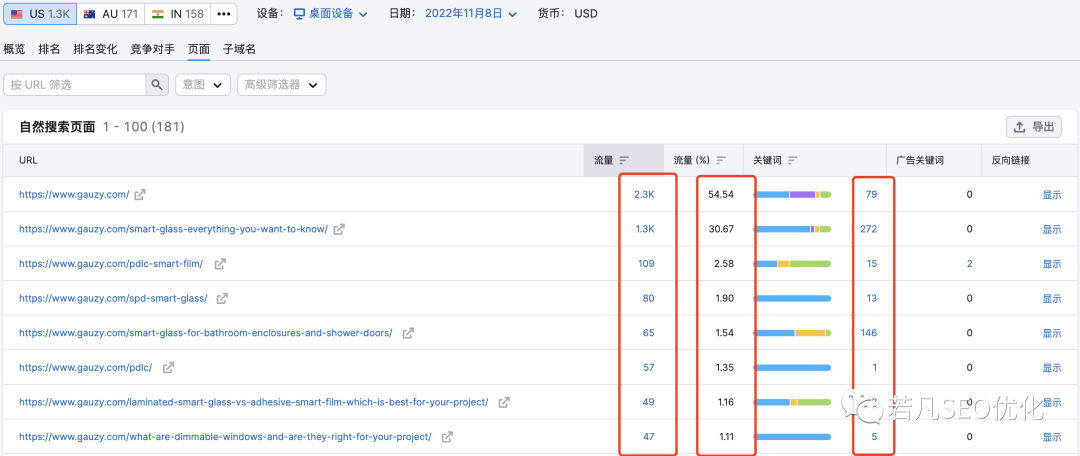This screenshot has width=1080, height=456.
Task: Open external link icon for gauzy.com homepage
Action: coord(140,195)
